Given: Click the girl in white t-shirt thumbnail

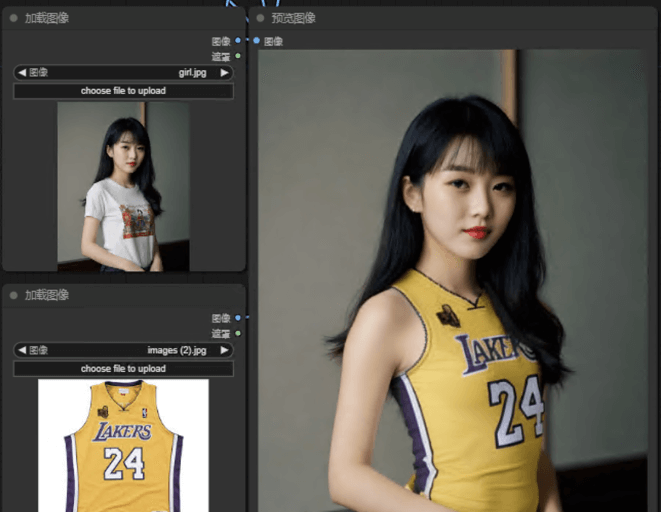Looking at the screenshot, I should (x=123, y=186).
